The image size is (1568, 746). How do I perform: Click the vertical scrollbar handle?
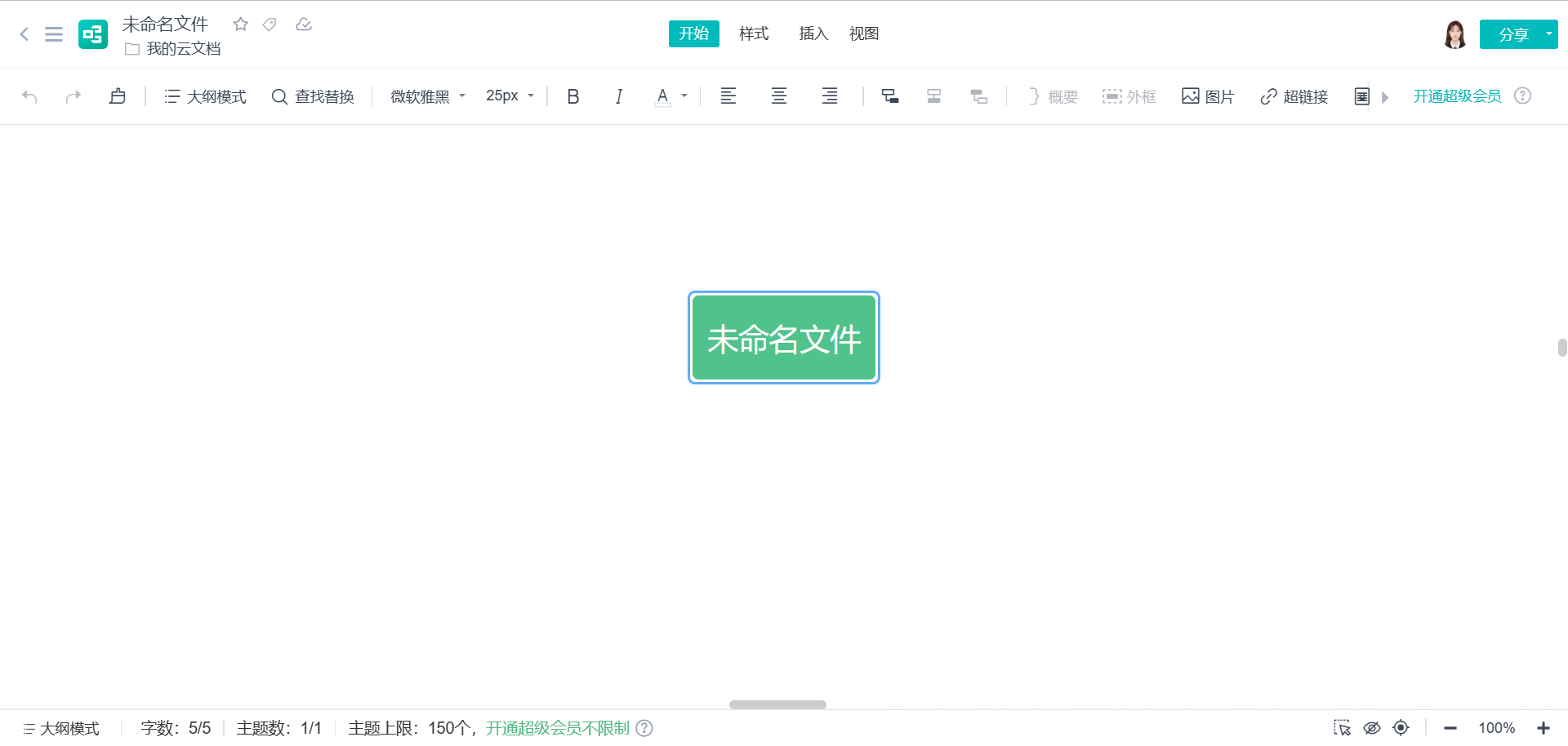click(1562, 348)
